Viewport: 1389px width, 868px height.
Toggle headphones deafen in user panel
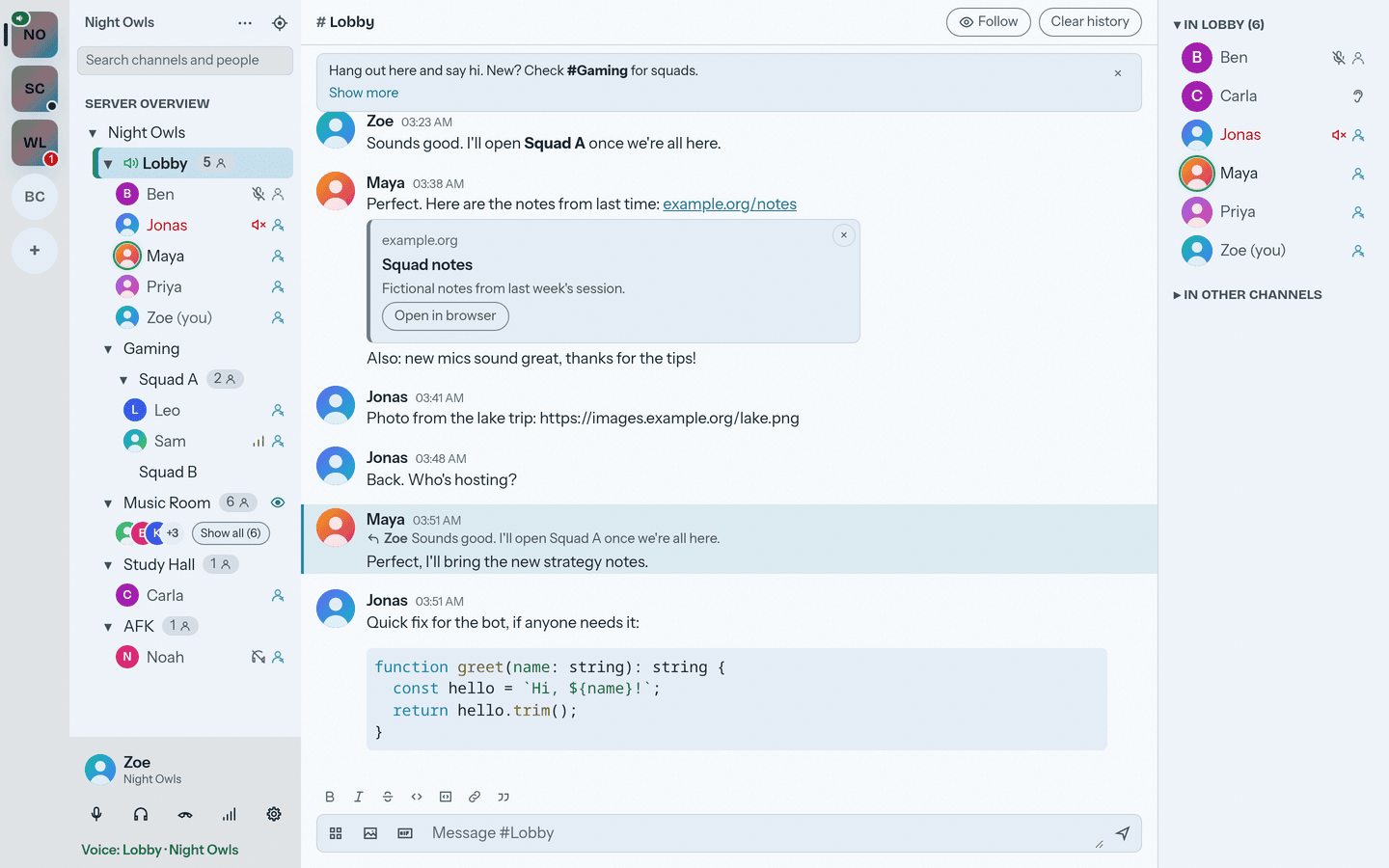(141, 814)
